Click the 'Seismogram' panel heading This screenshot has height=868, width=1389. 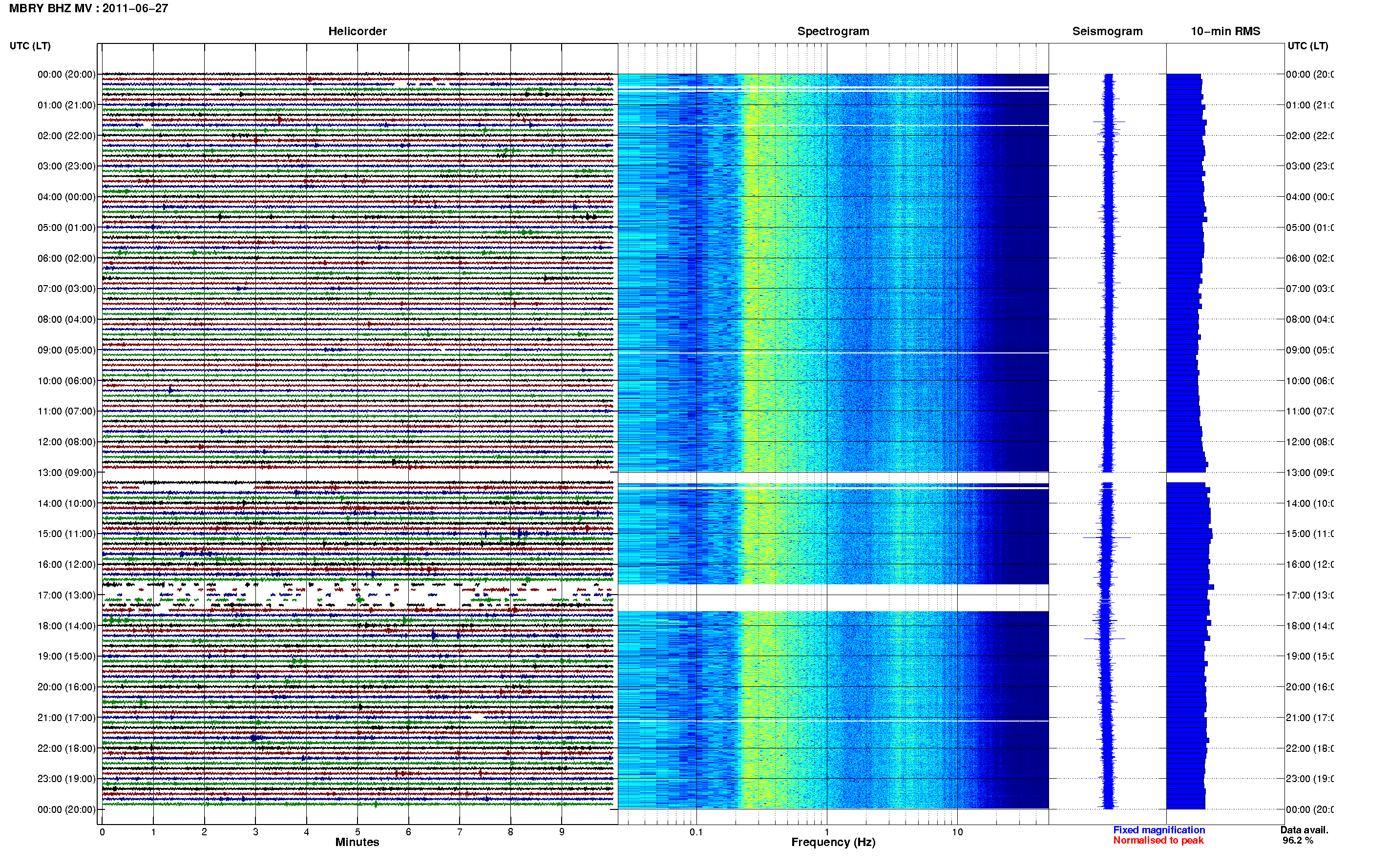(1107, 31)
